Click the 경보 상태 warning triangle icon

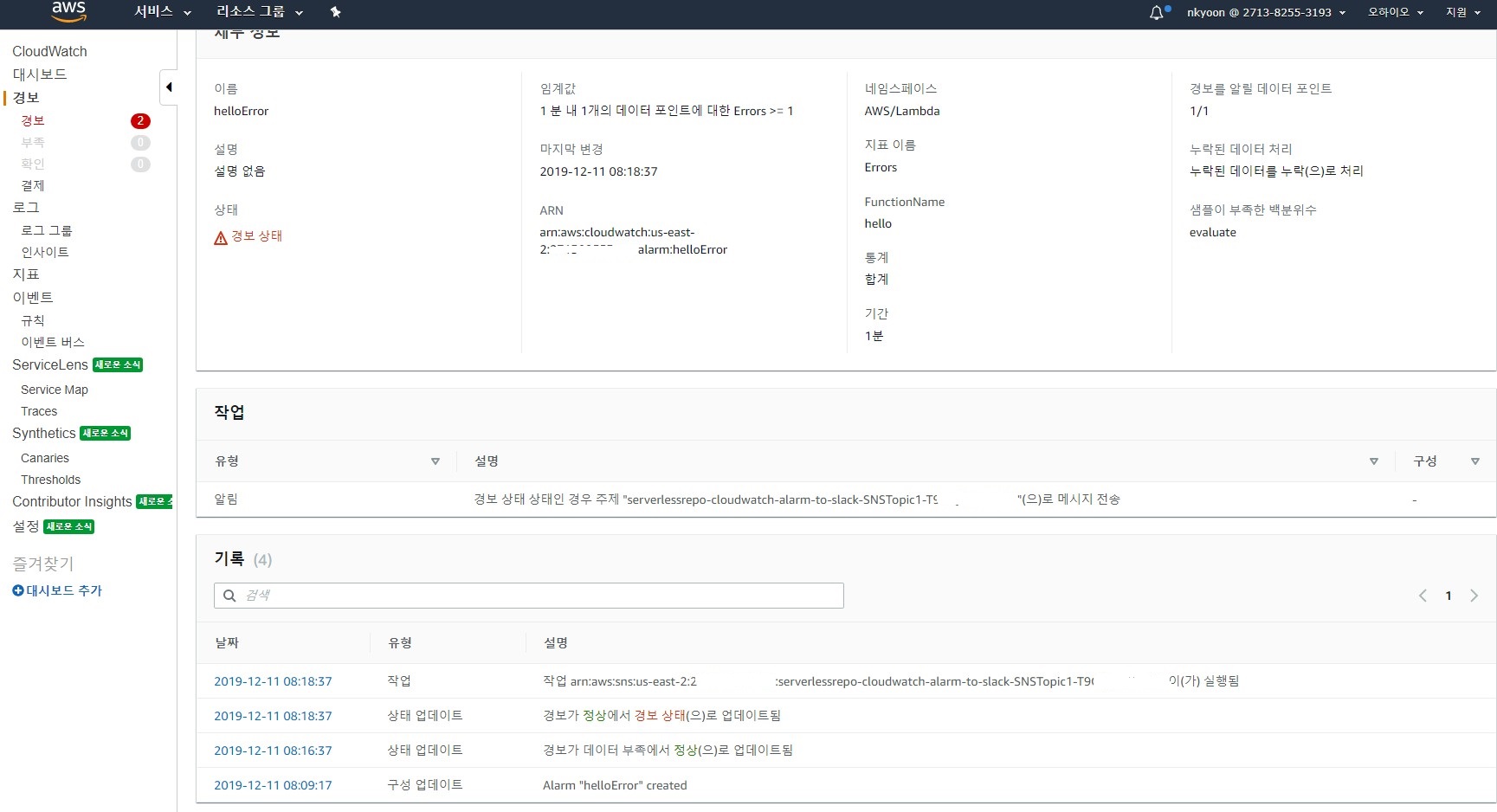[x=221, y=237]
